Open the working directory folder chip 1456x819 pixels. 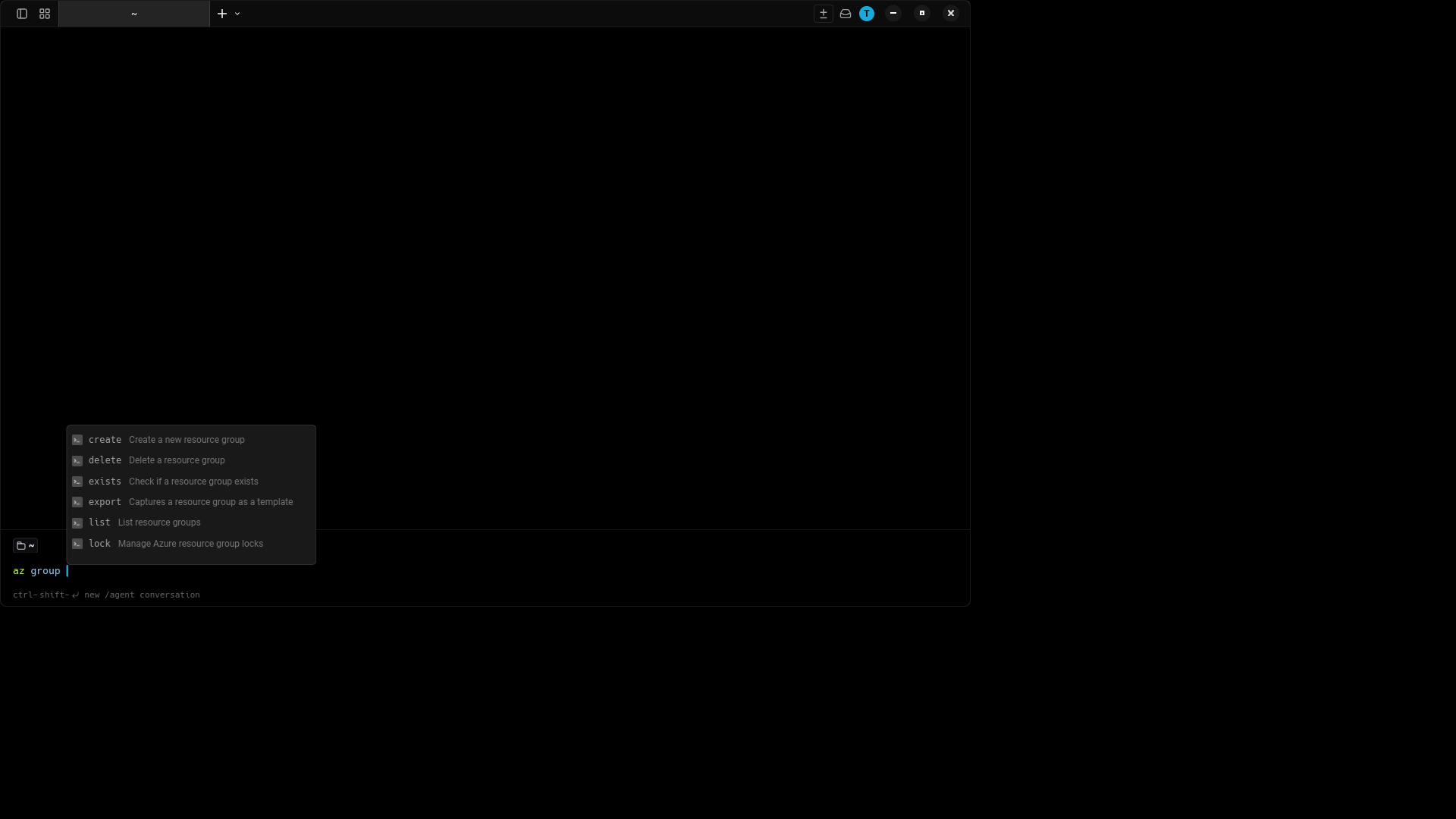click(x=25, y=545)
